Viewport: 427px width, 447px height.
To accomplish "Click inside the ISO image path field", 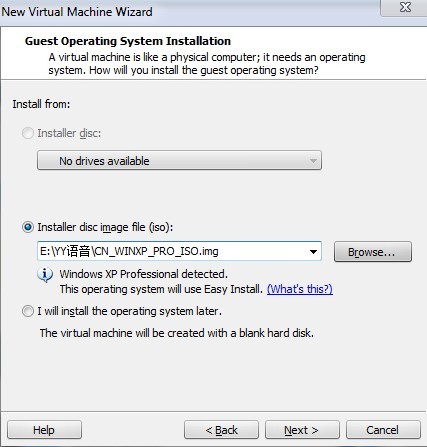I will pyautogui.click(x=170, y=251).
